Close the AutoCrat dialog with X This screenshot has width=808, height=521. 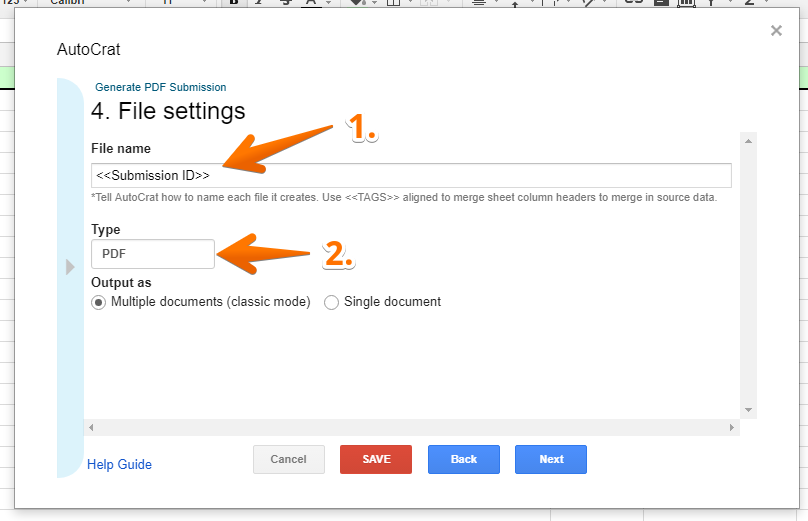776,31
